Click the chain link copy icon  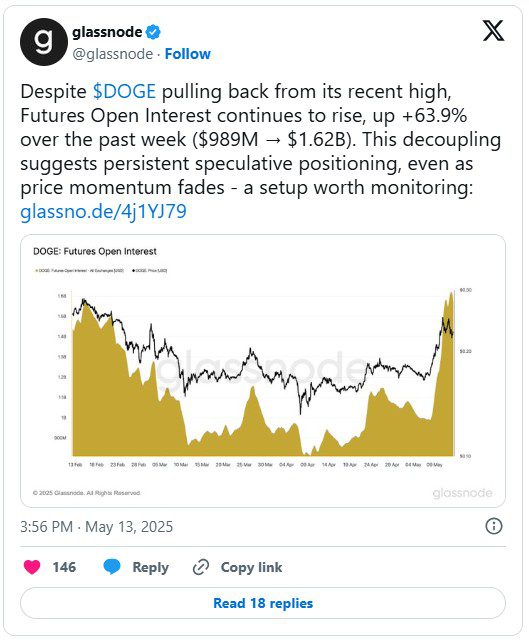click(x=201, y=567)
